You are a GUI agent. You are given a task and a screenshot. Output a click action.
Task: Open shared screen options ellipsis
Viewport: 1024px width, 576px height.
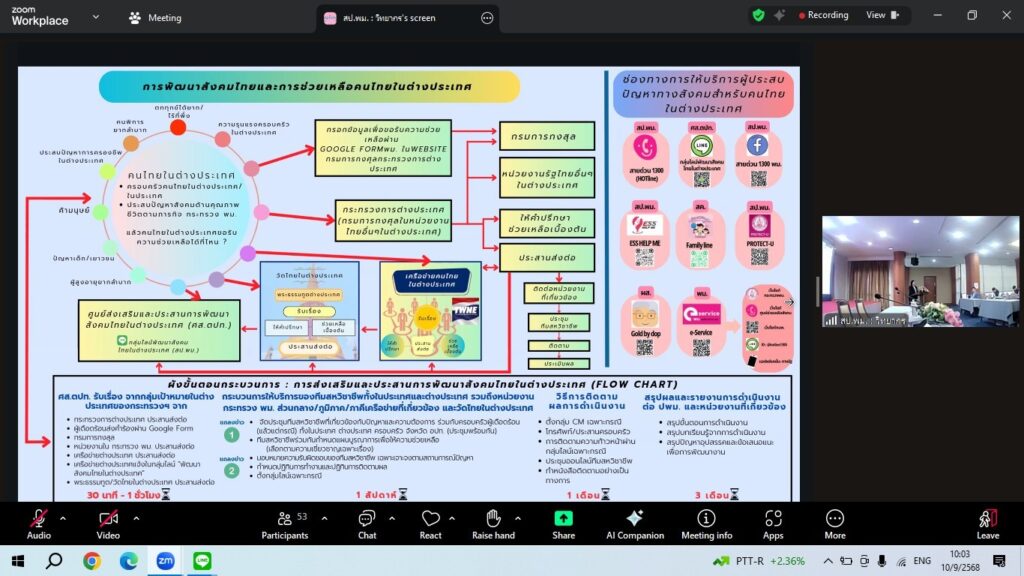[x=487, y=18]
